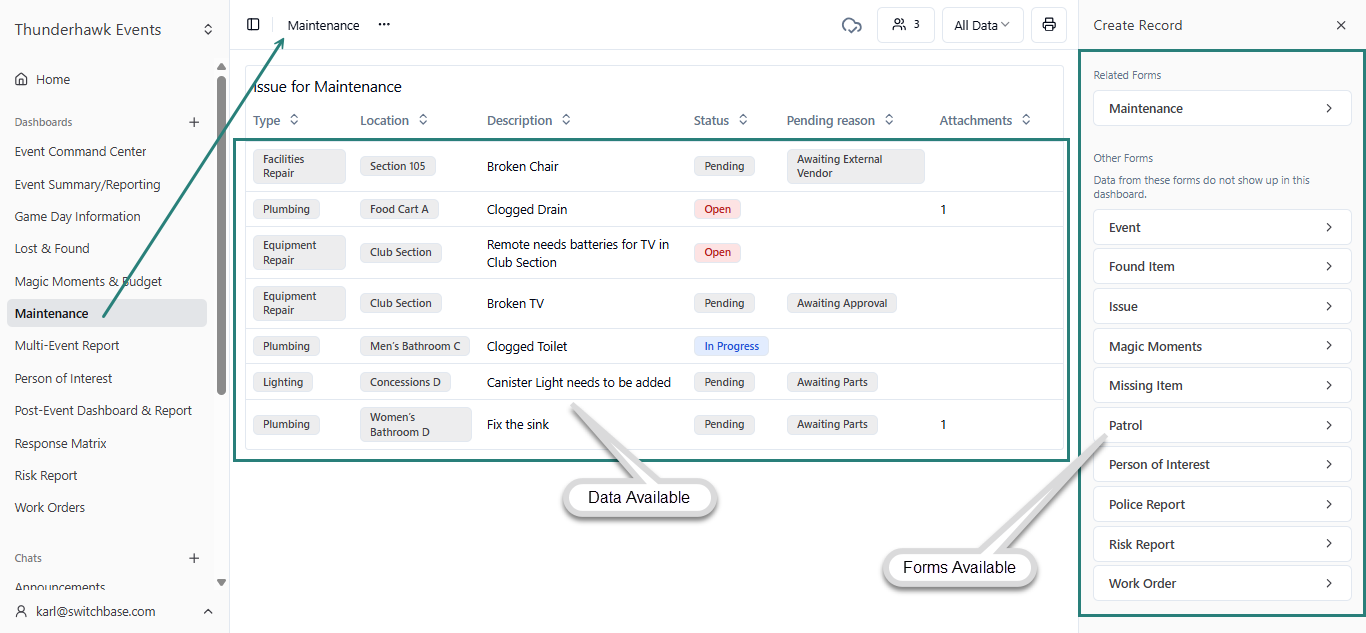Sort table by Type column
Image resolution: width=1366 pixels, height=633 pixels.
(x=294, y=120)
